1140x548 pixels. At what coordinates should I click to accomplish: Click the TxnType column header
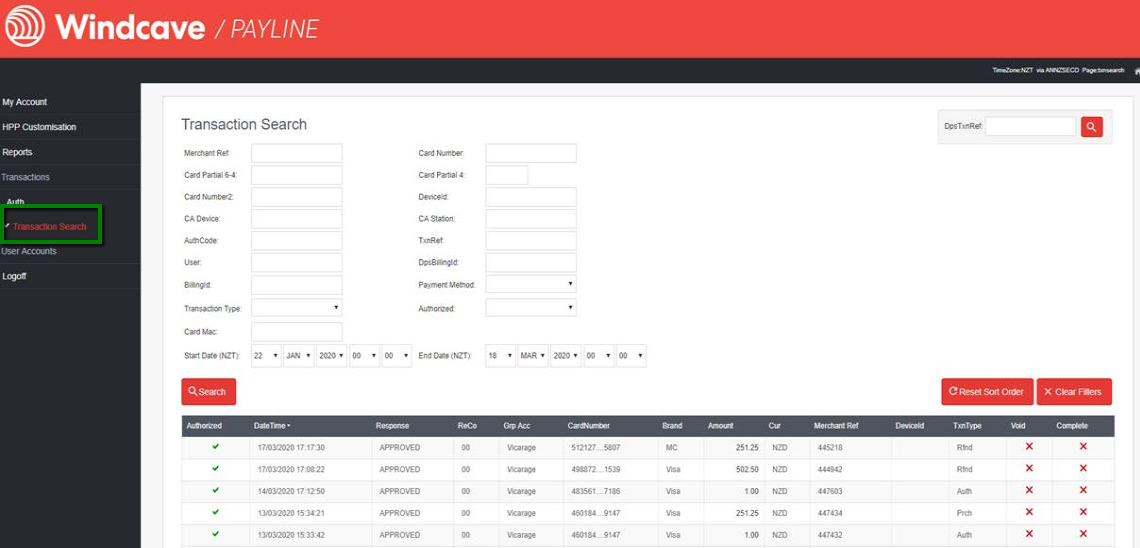[966, 426]
